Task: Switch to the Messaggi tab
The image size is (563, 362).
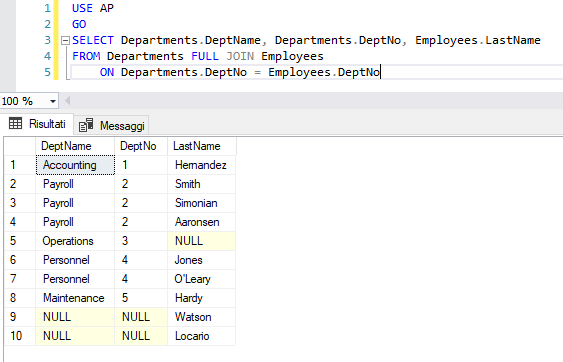Action: pyautogui.click(x=112, y=126)
